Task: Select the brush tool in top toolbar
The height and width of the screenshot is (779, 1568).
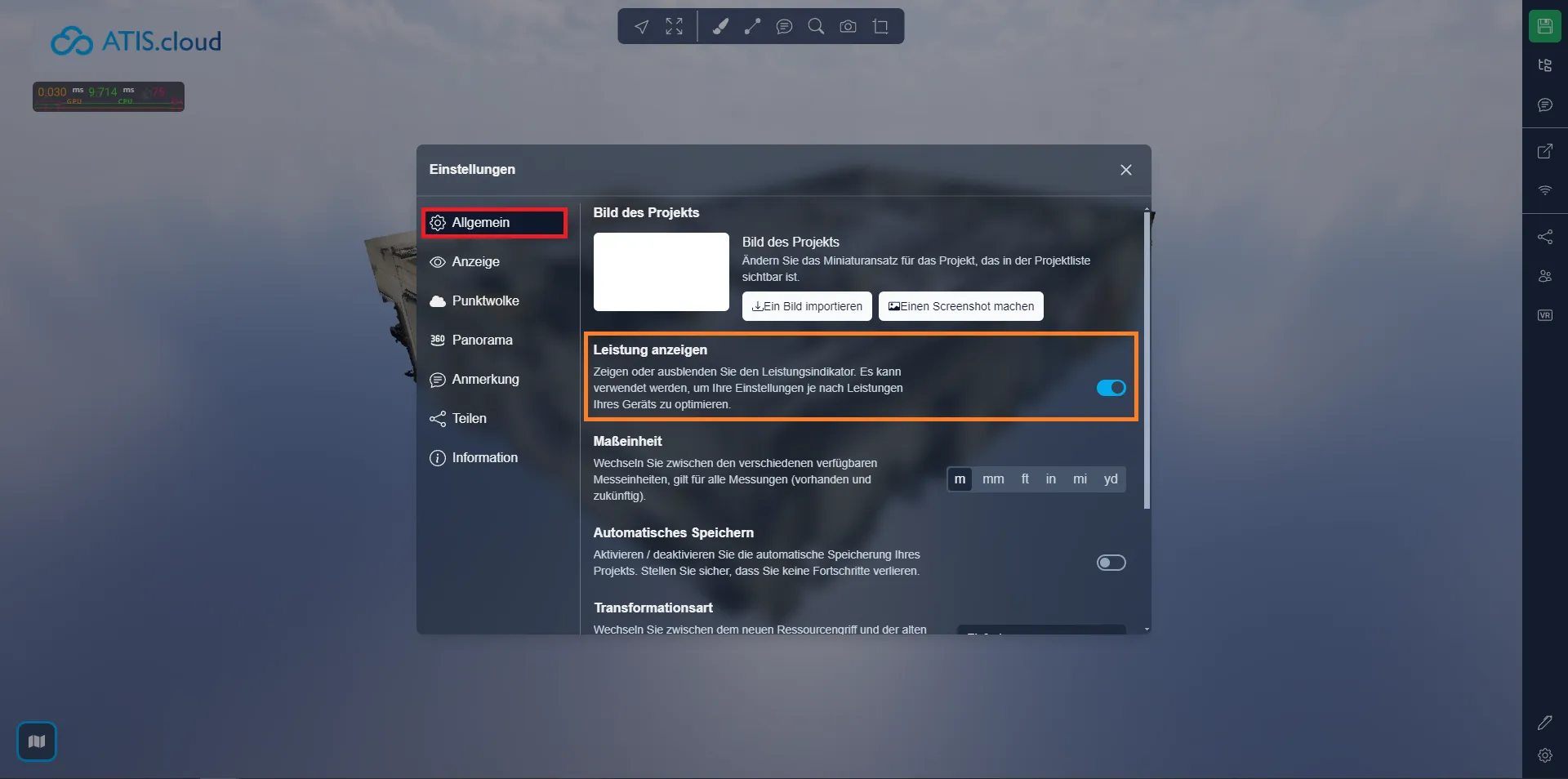Action: click(720, 27)
